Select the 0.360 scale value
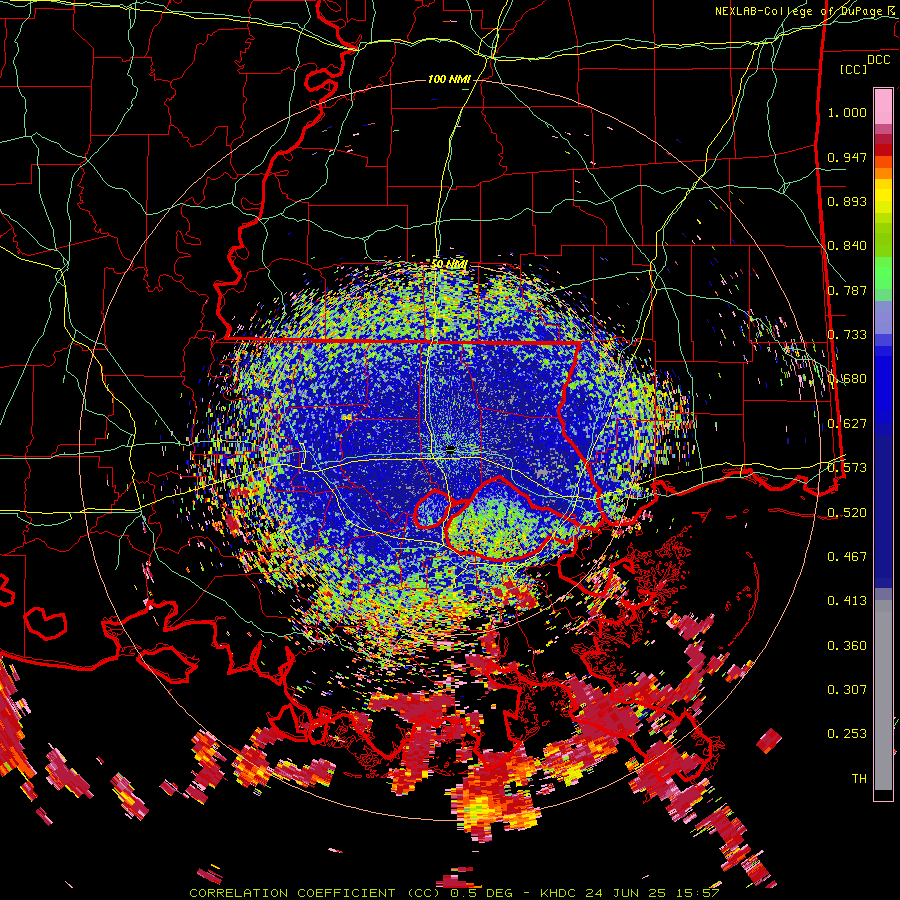Viewport: 900px width, 900px height. 847,646
